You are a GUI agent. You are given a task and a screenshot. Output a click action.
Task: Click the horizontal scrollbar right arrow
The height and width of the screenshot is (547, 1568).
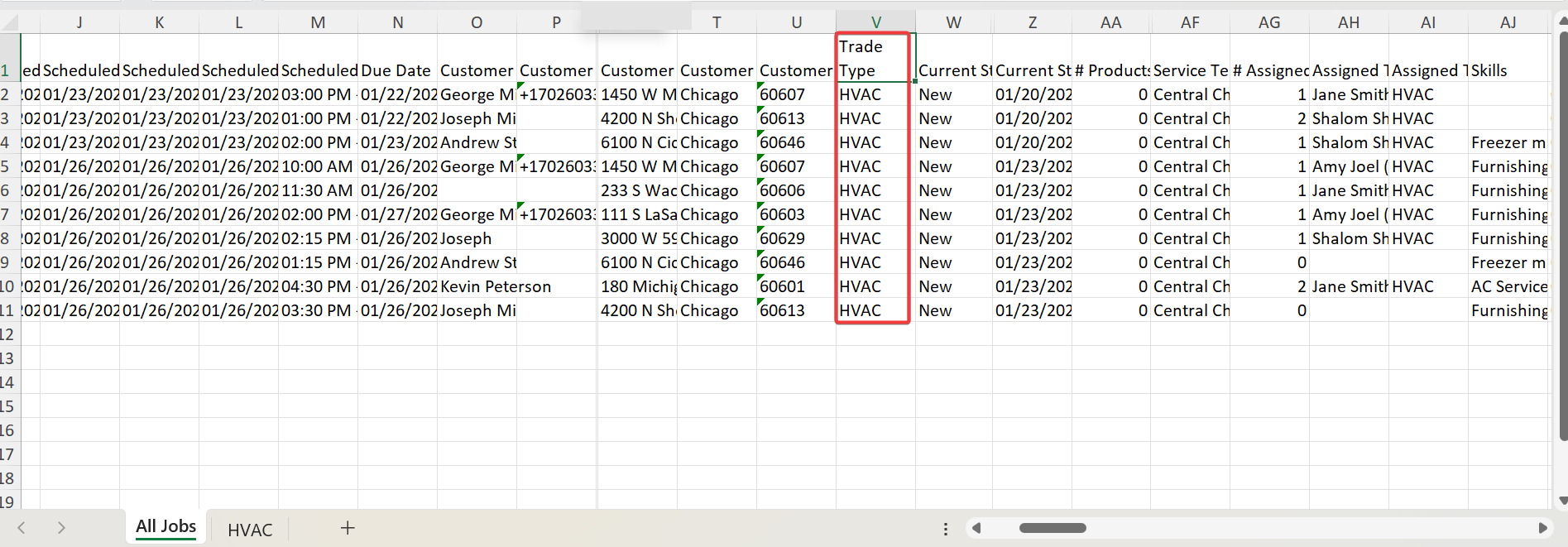point(1542,528)
